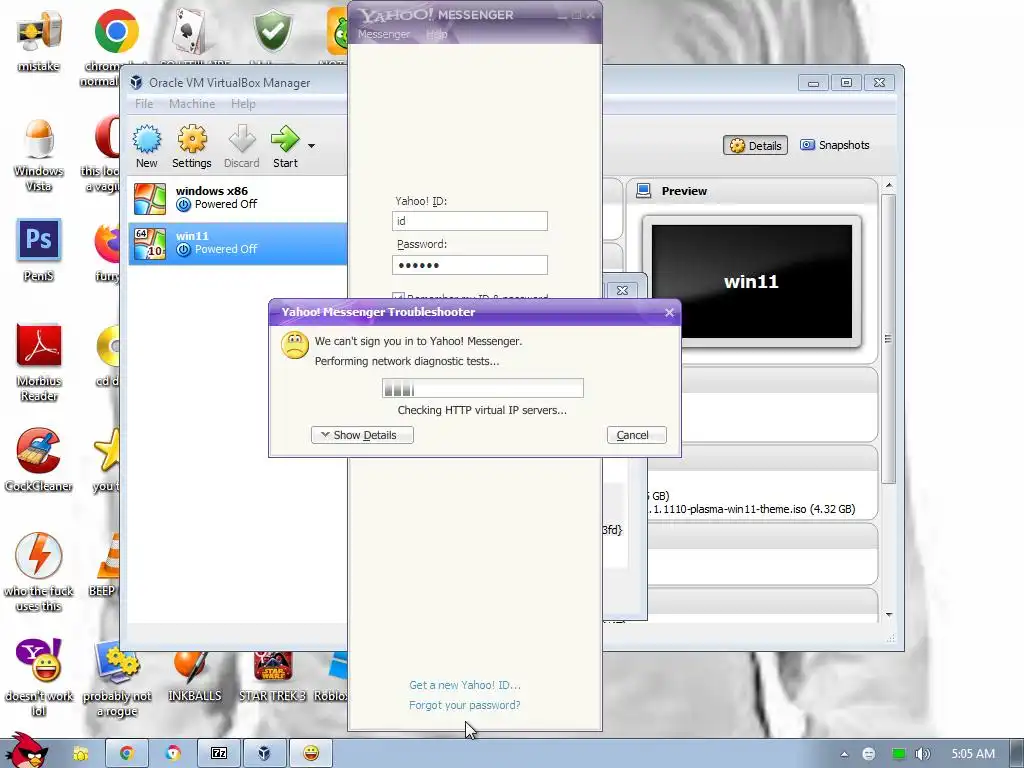Viewport: 1024px width, 768px height.
Task: Click the folder icon on the taskbar
Action: [80, 754]
